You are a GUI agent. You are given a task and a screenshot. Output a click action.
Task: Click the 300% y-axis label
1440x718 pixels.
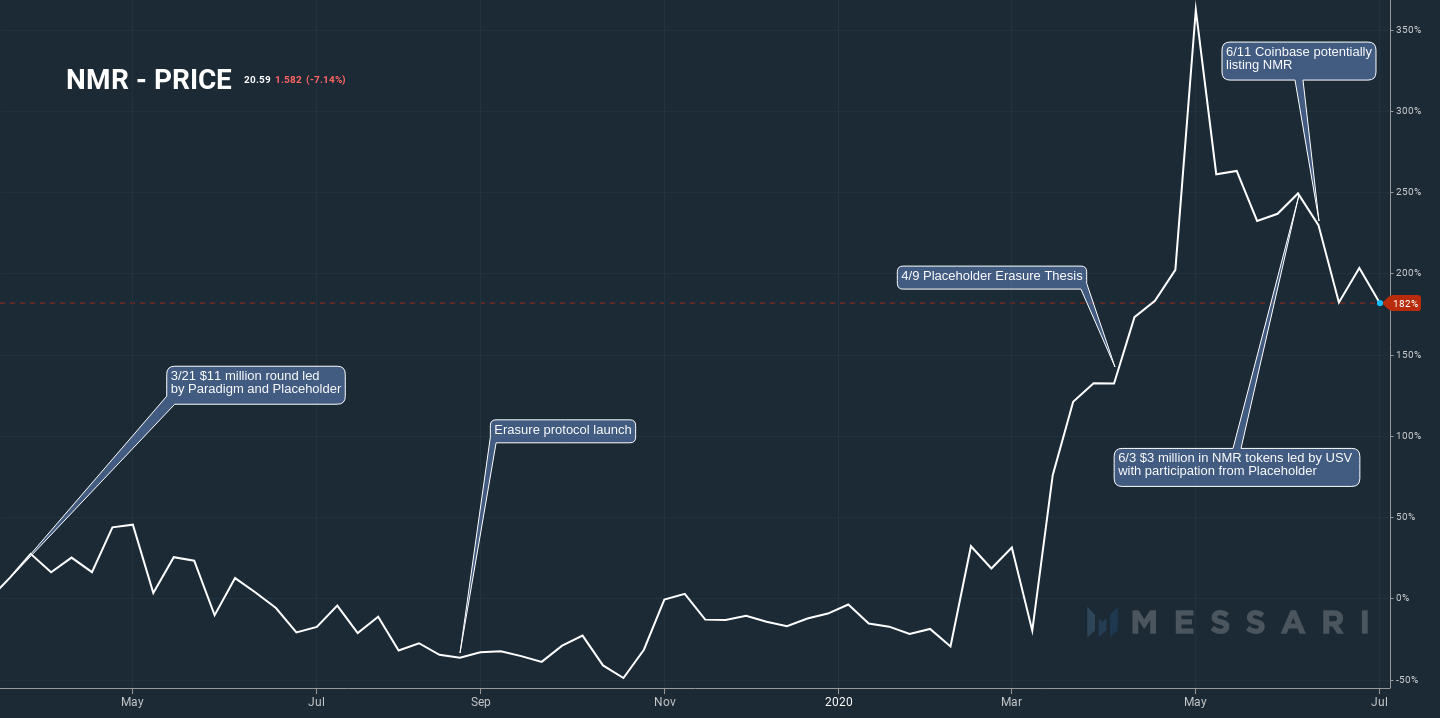(1408, 111)
